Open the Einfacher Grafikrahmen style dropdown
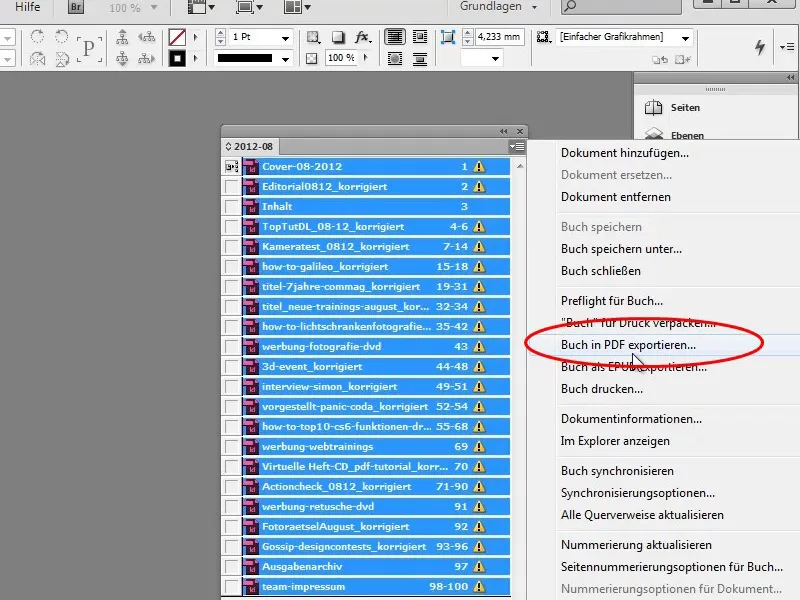Image resolution: width=800 pixels, height=600 pixels. 685,38
